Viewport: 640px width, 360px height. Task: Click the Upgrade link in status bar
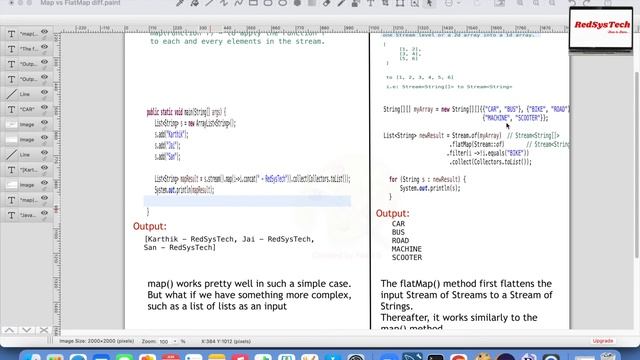602,341
